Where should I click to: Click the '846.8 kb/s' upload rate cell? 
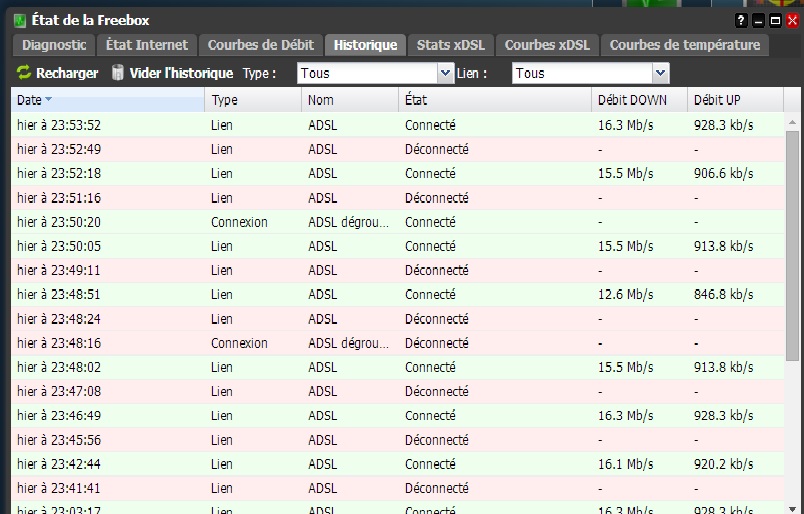point(723,294)
